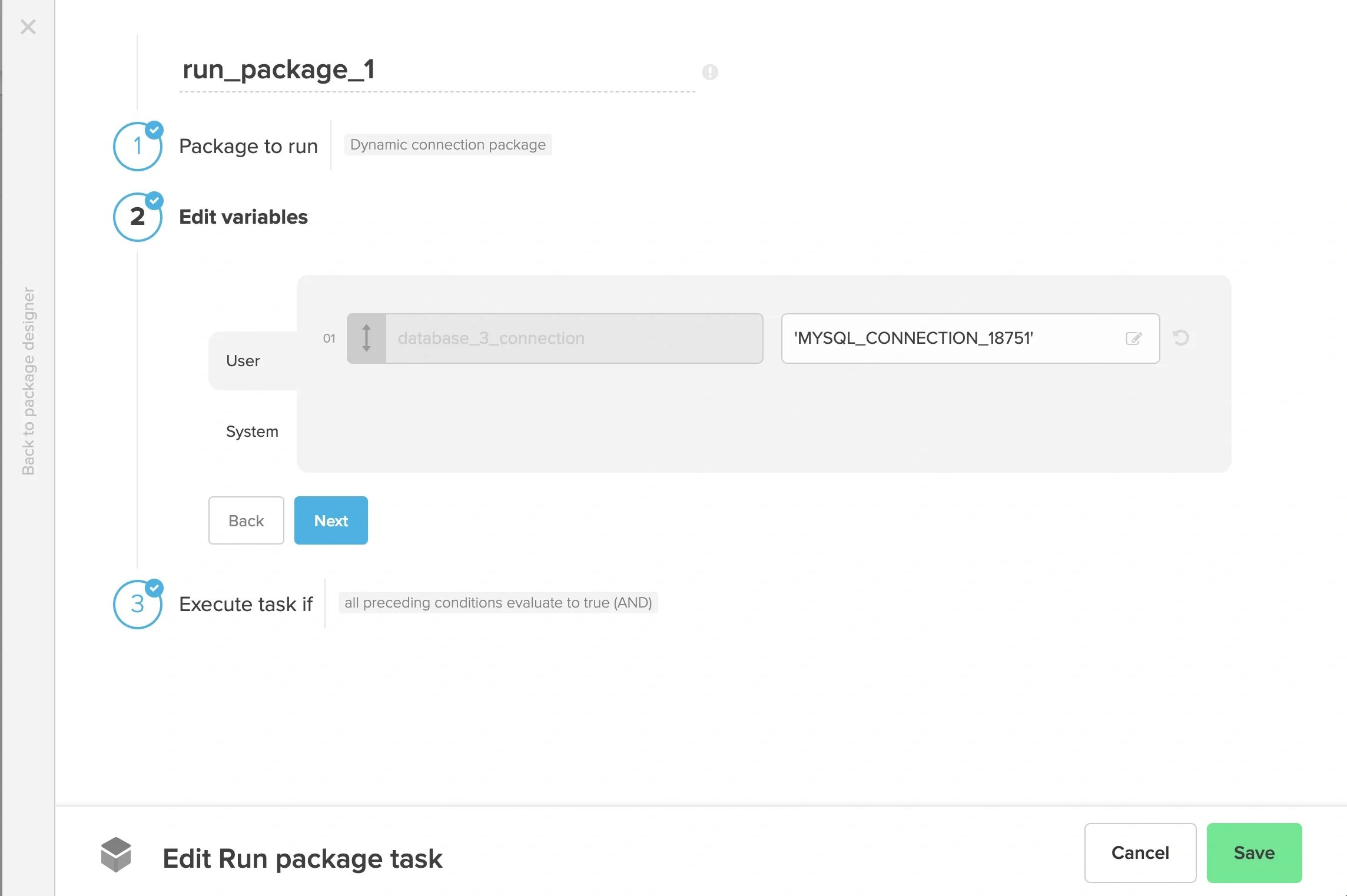The image size is (1347, 896).
Task: Click the Back button
Action: (x=246, y=520)
